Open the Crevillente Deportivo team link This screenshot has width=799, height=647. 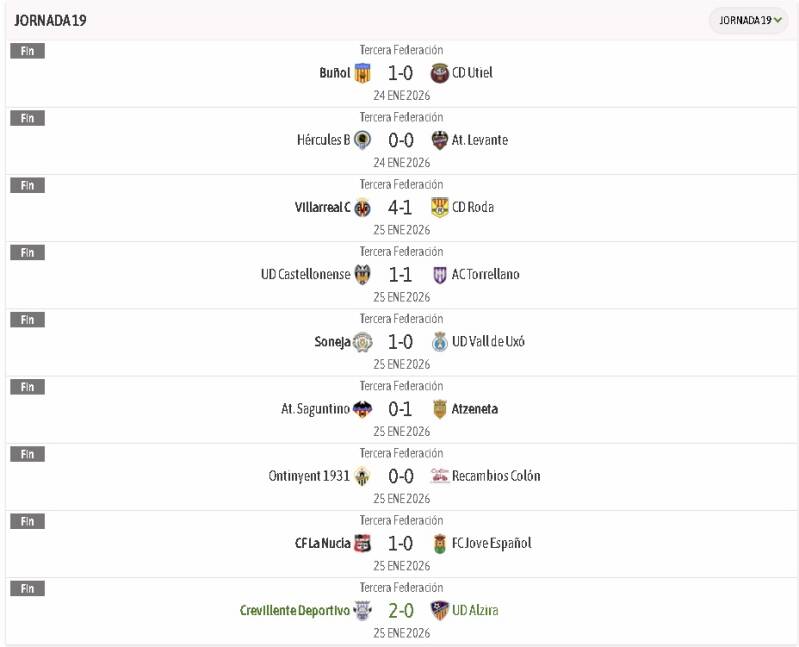pos(295,610)
